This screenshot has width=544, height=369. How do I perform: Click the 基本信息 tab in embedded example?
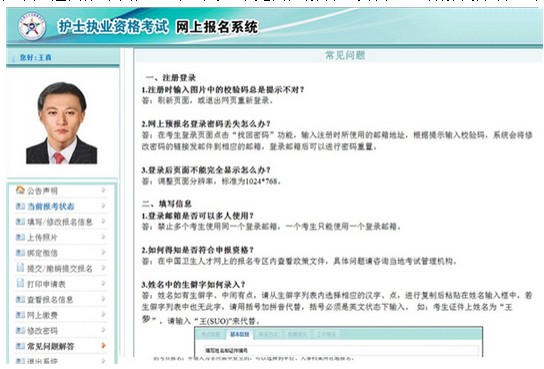point(239,334)
